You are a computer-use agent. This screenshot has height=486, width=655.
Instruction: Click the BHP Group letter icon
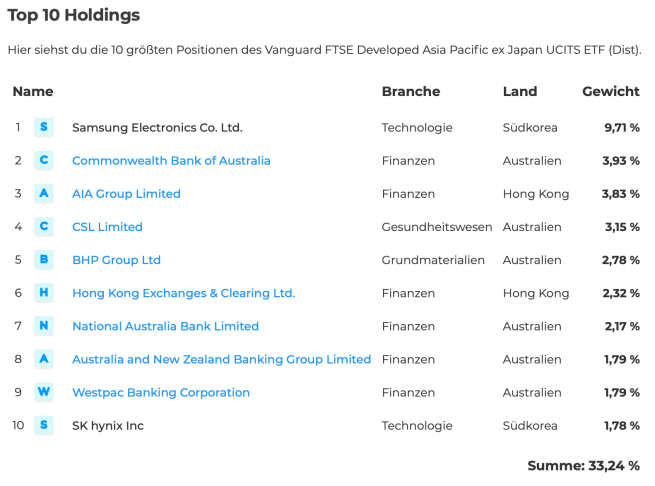tap(43, 260)
